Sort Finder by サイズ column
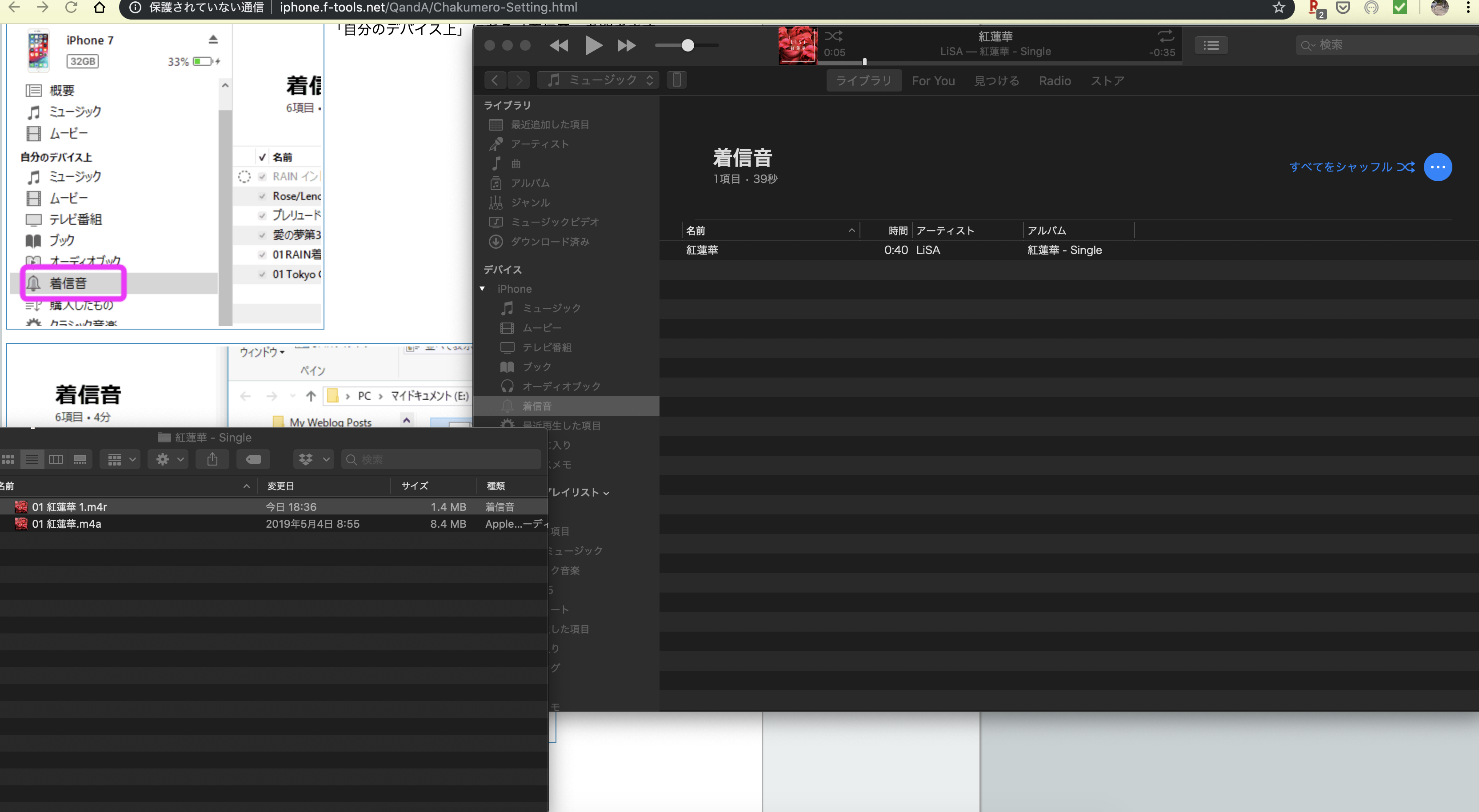Viewport: 1479px width, 812px height. tap(434, 486)
